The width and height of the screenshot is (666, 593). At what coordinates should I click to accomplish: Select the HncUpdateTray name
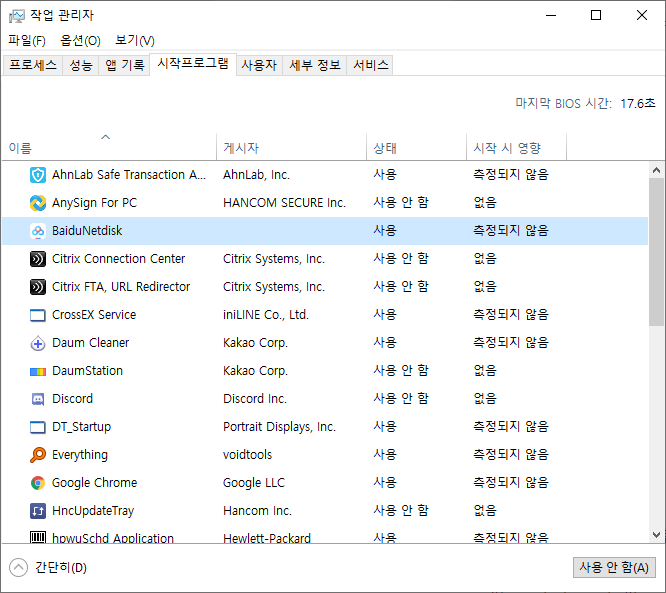click(x=93, y=511)
